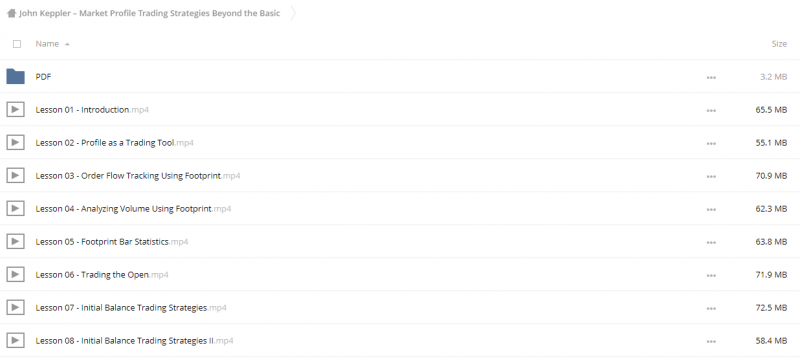Toggle the sort arrow beside the Name header
The image size is (800, 361).
67,44
